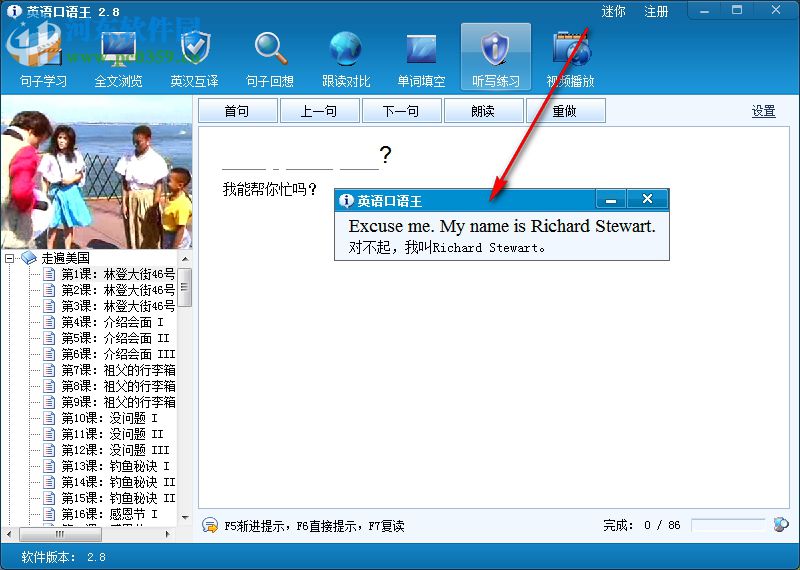This screenshot has height=570, width=800.
Task: Go to next sentence with 下一句
Action: [402, 111]
